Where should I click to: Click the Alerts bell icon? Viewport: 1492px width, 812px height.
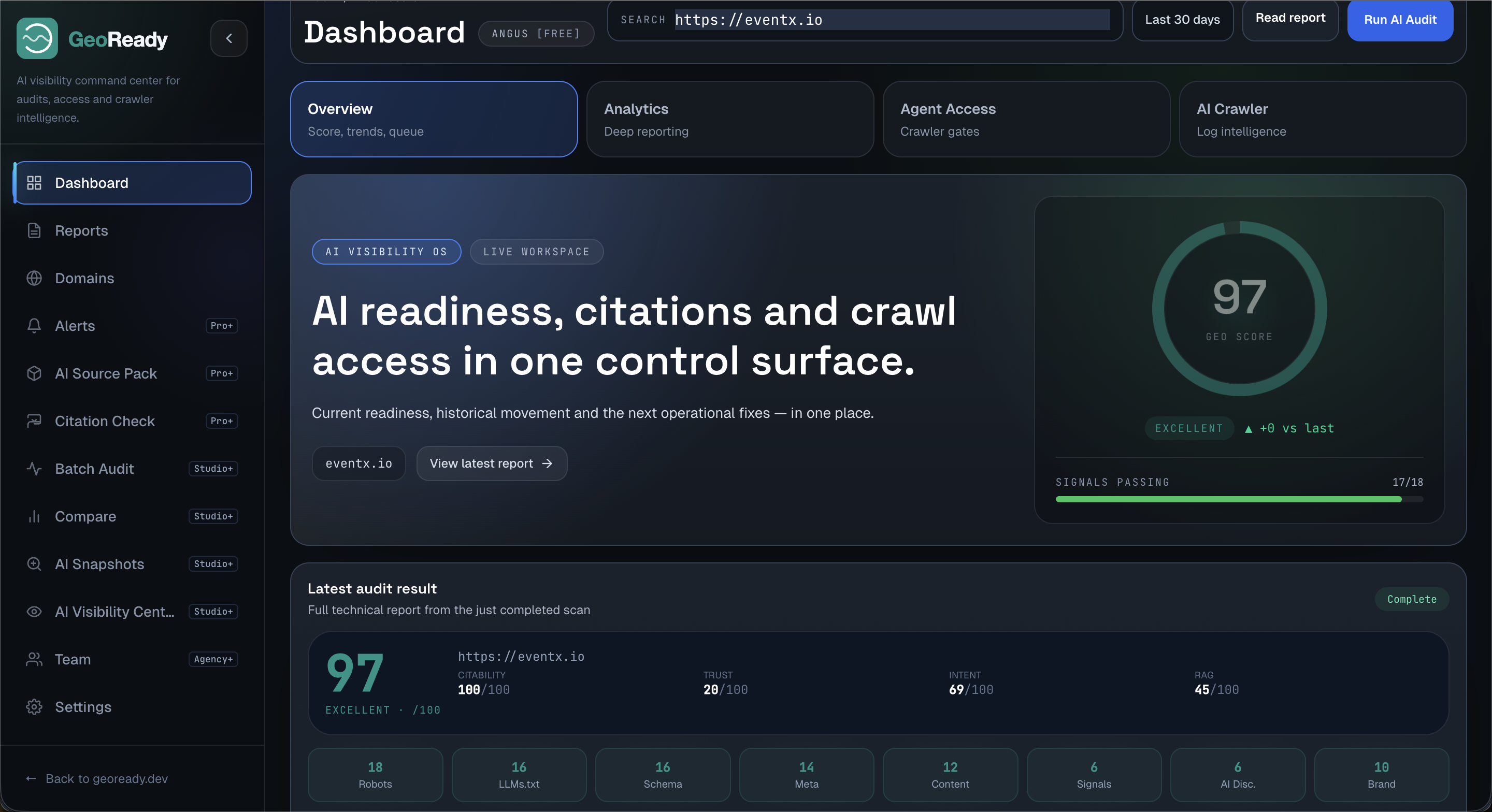(x=34, y=326)
